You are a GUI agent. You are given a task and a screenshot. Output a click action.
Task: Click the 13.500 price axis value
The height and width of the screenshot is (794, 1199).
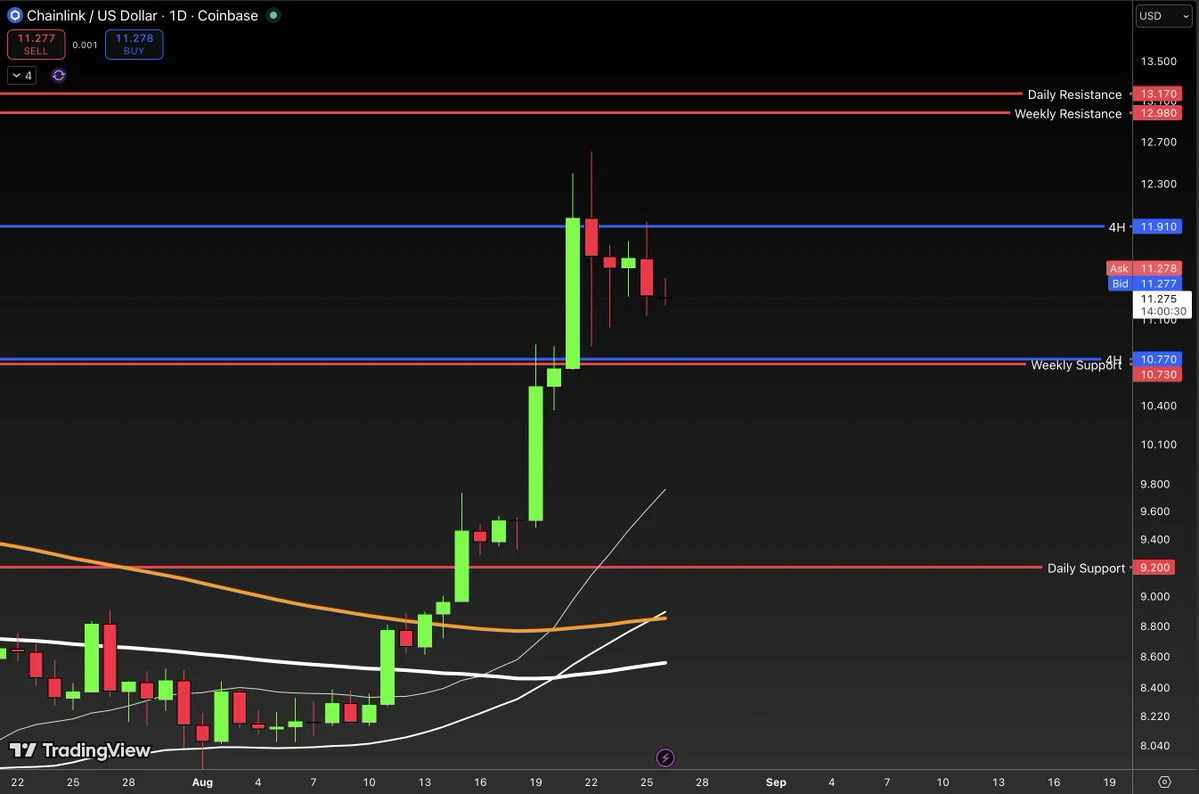click(1158, 61)
